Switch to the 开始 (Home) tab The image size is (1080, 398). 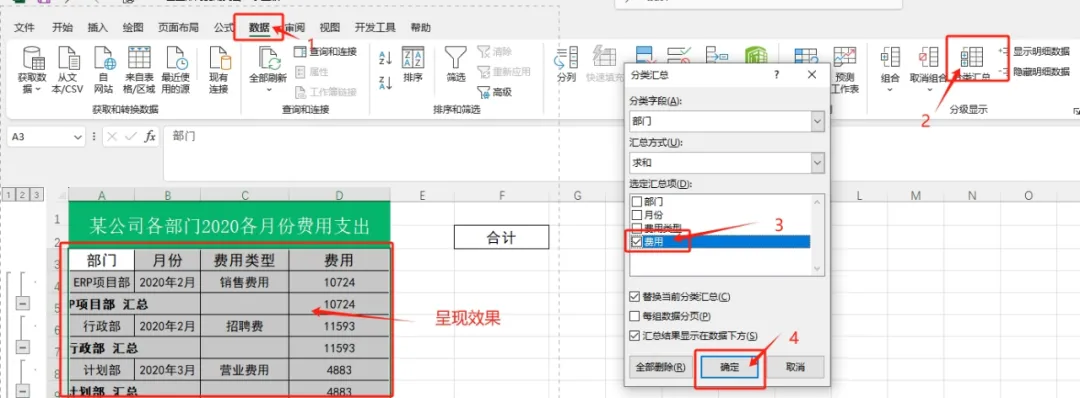pos(62,28)
